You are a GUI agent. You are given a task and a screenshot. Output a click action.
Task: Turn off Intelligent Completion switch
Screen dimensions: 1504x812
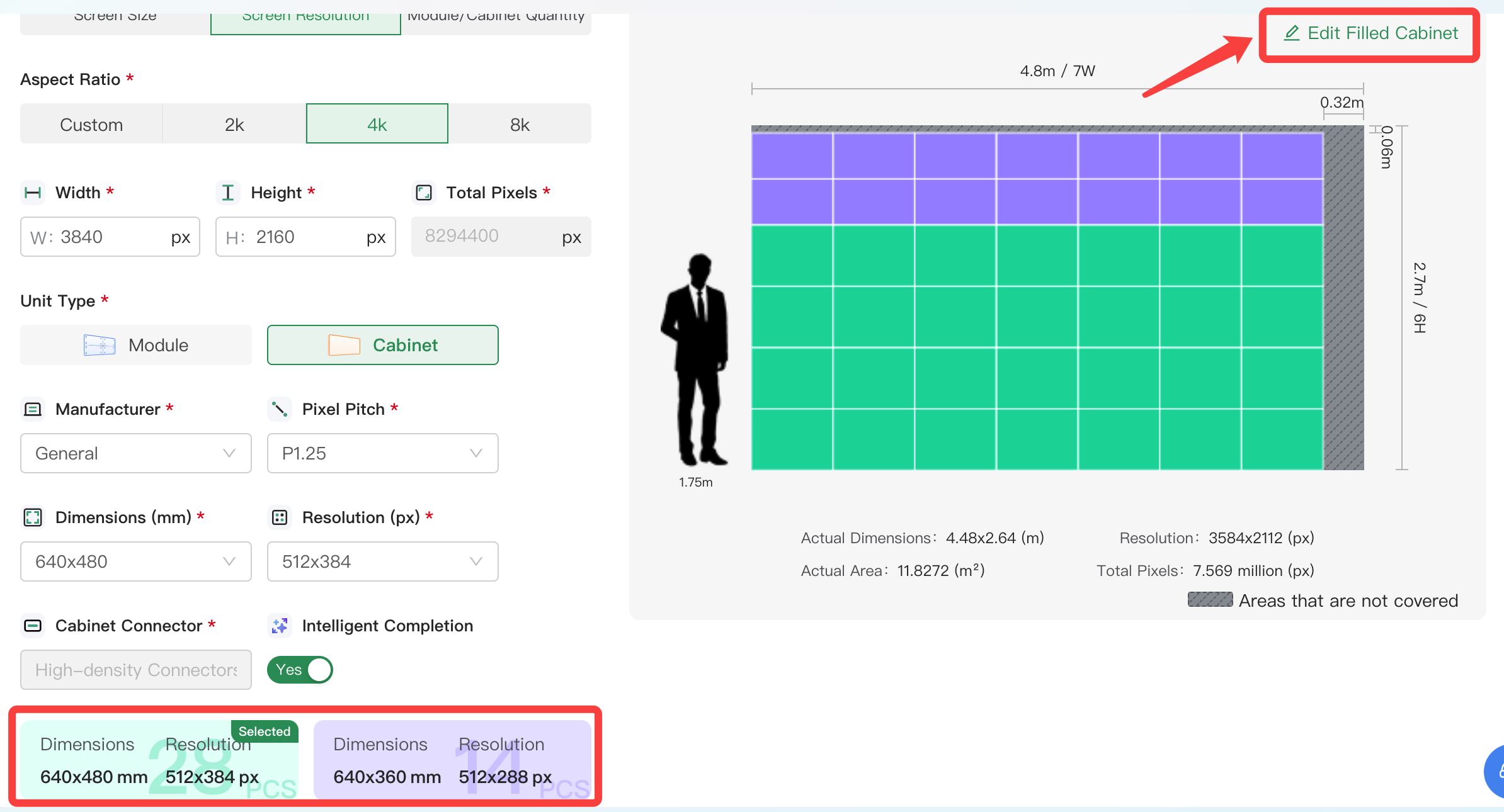[300, 670]
